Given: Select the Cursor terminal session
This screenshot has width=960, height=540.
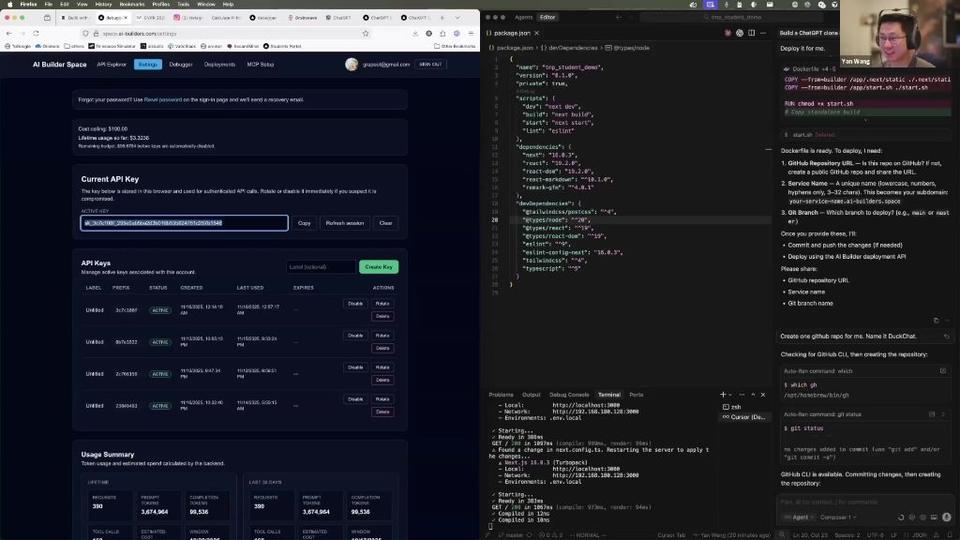Looking at the screenshot, I should 743,417.
